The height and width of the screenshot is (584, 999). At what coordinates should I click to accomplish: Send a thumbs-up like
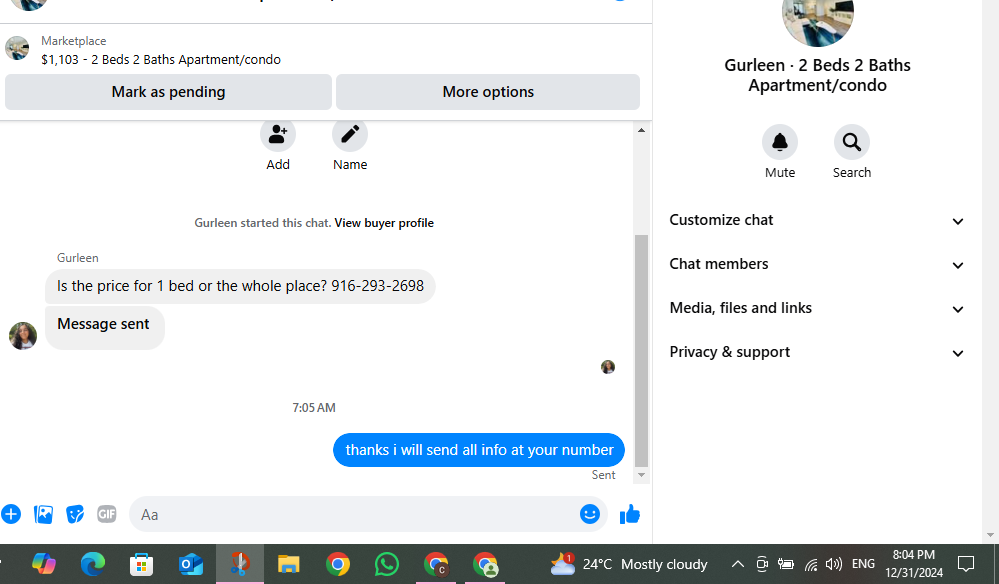(629, 514)
